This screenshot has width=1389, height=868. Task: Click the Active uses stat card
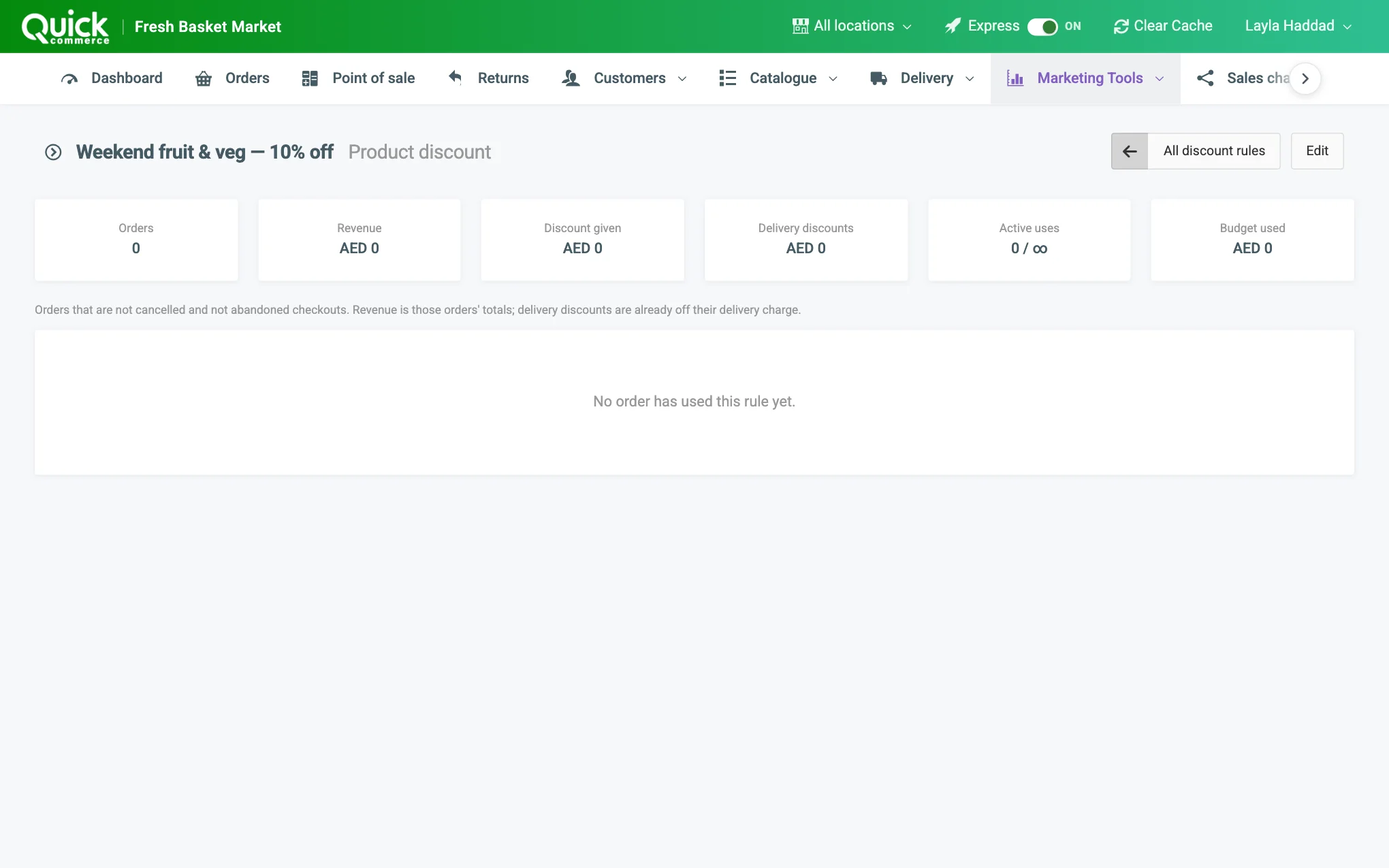(x=1029, y=240)
